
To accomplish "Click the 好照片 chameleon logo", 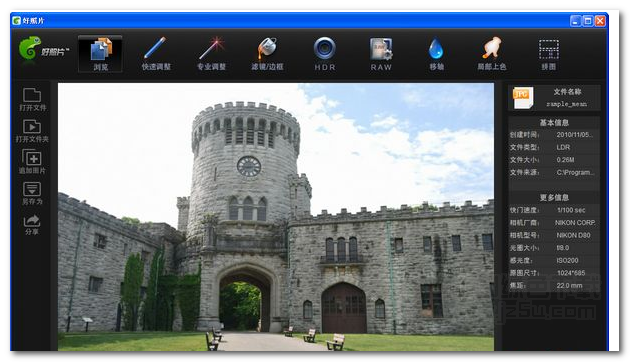I will point(30,48).
